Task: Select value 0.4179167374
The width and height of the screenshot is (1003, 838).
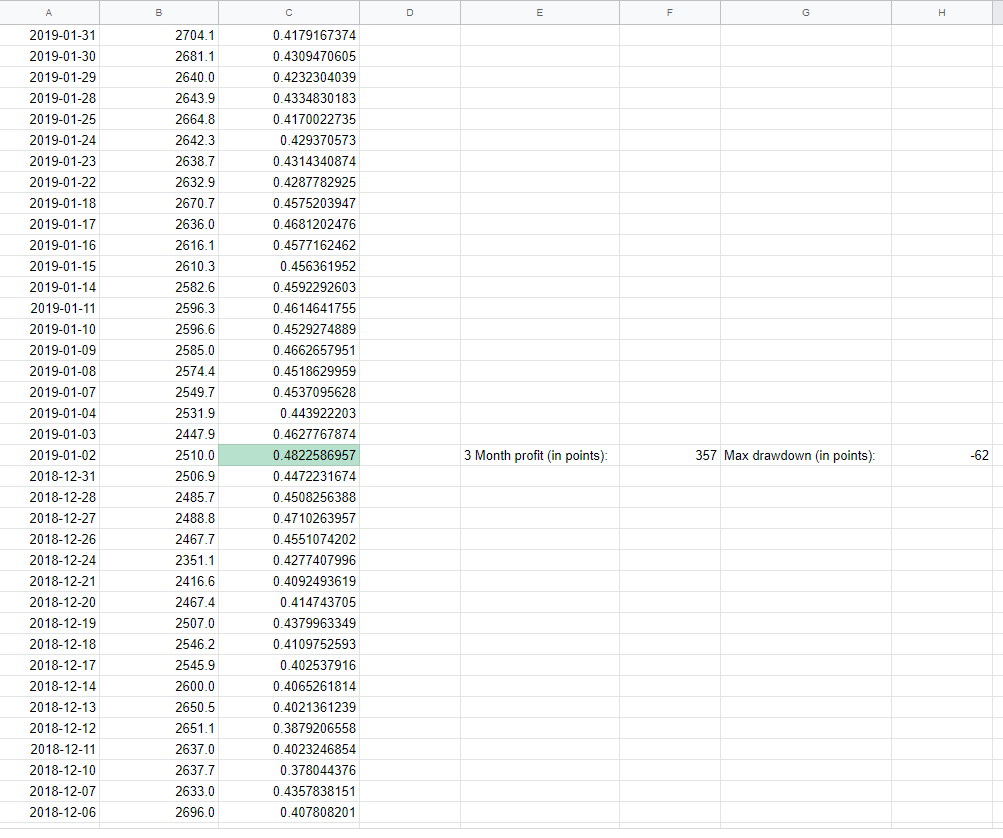Action: pos(288,35)
